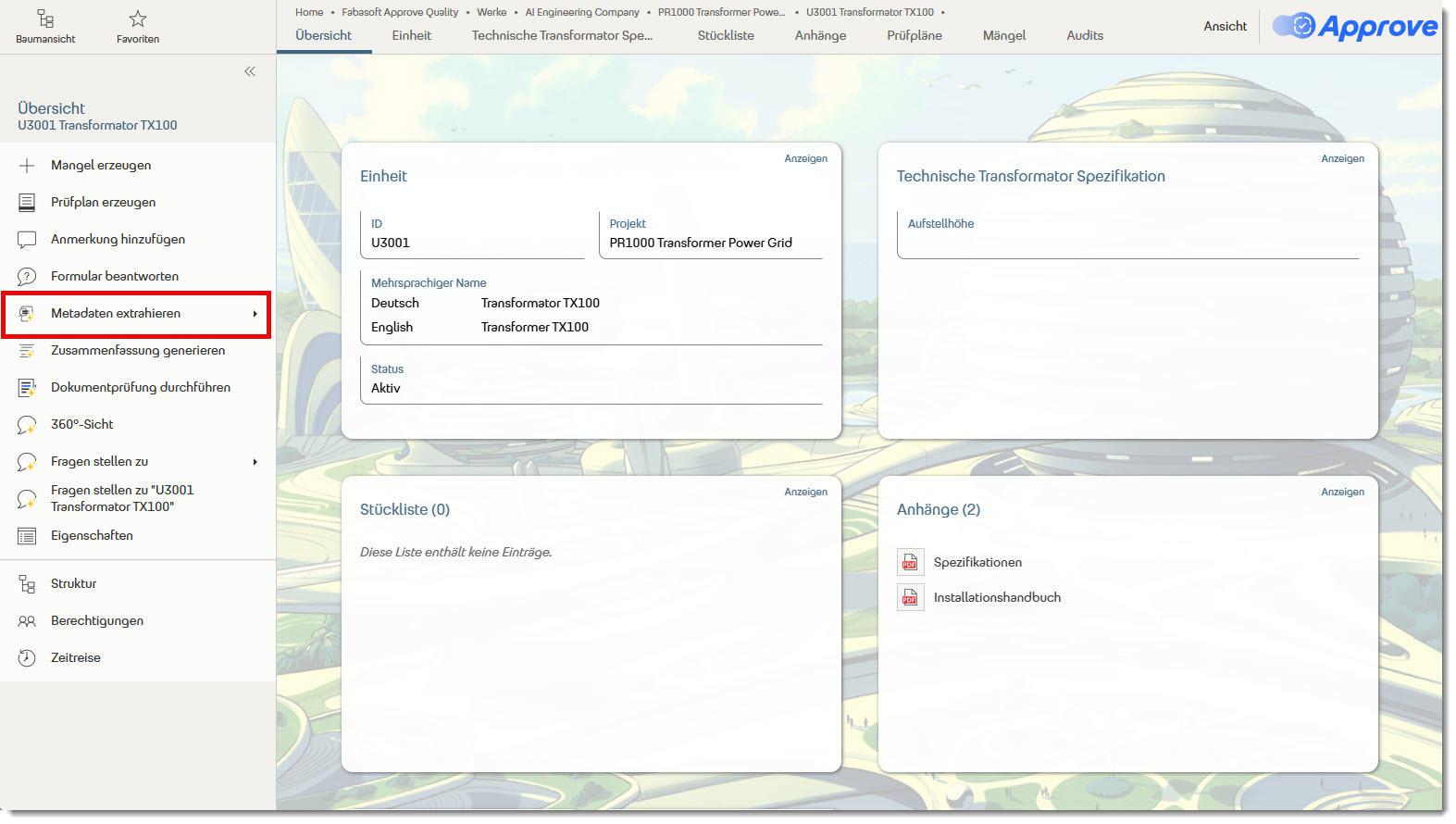
Task: Click Anzeigen on the Anhänge card
Action: click(1343, 492)
